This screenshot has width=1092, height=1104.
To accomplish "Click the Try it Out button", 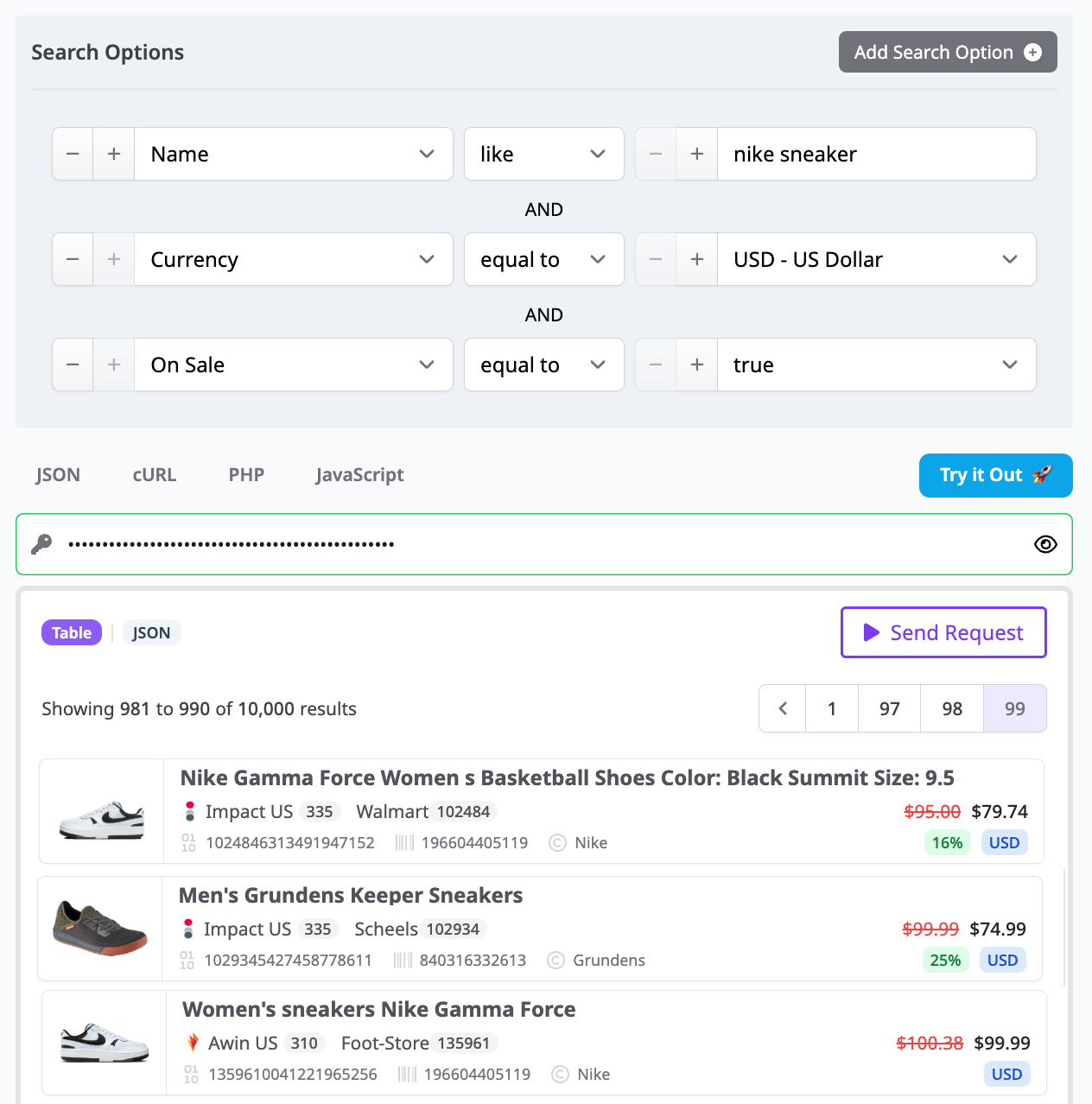I will click(996, 475).
